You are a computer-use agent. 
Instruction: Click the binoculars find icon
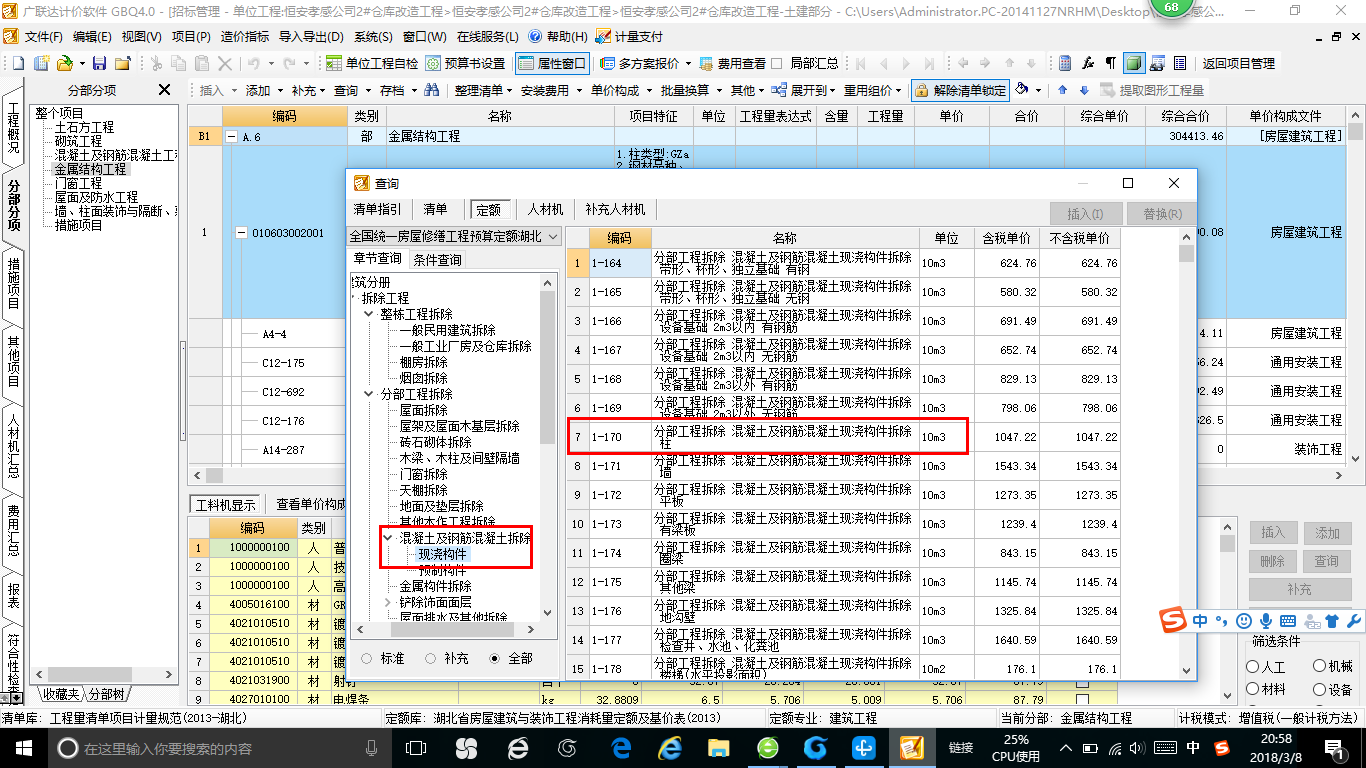click(431, 90)
